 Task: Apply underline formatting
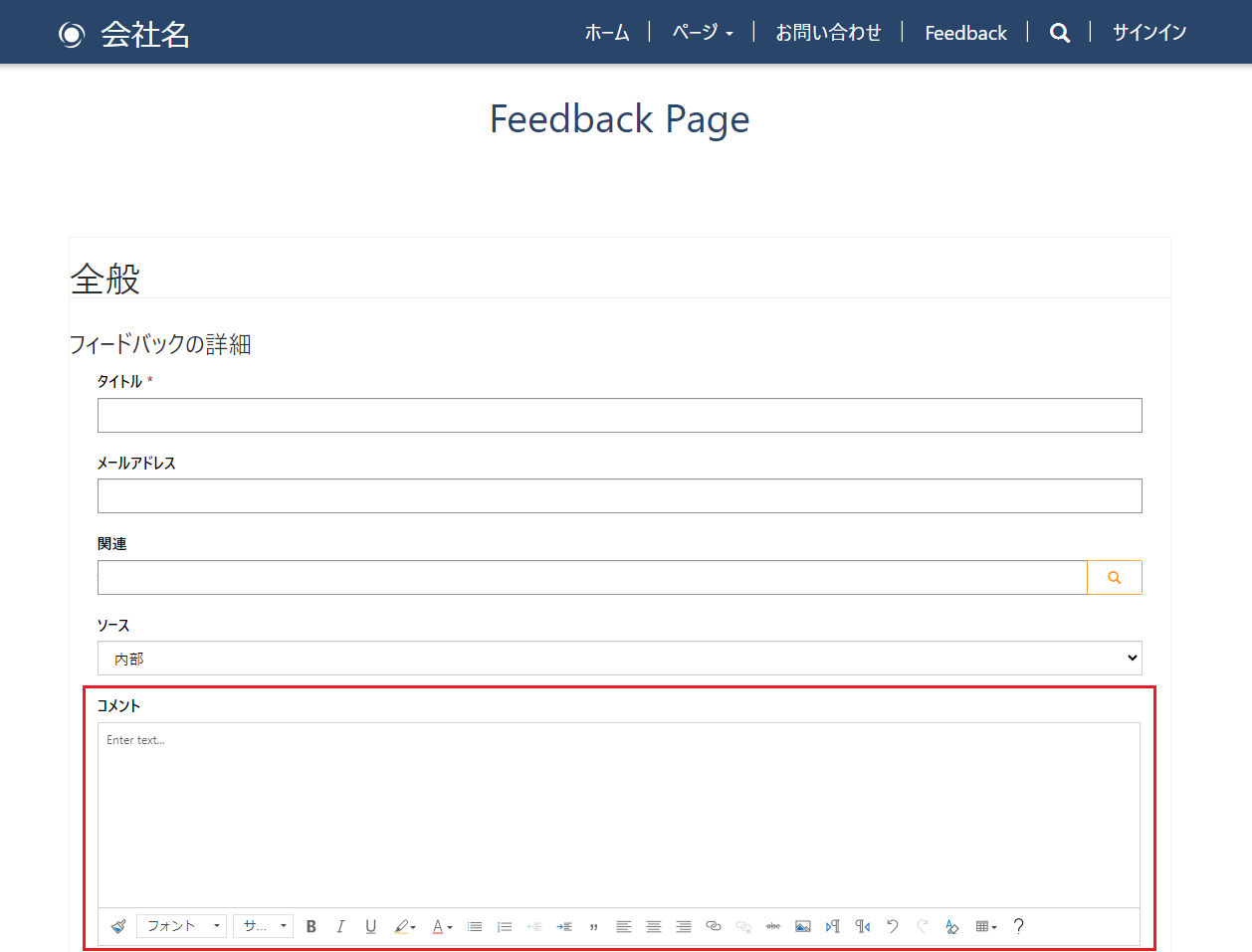(x=370, y=926)
